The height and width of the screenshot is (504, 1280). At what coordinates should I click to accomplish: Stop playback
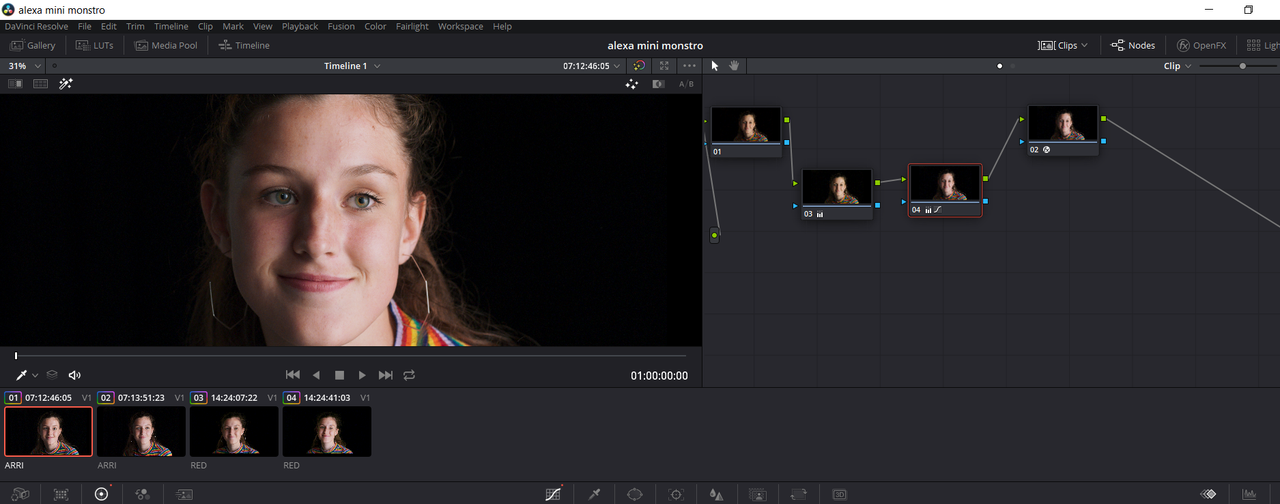[x=339, y=375]
